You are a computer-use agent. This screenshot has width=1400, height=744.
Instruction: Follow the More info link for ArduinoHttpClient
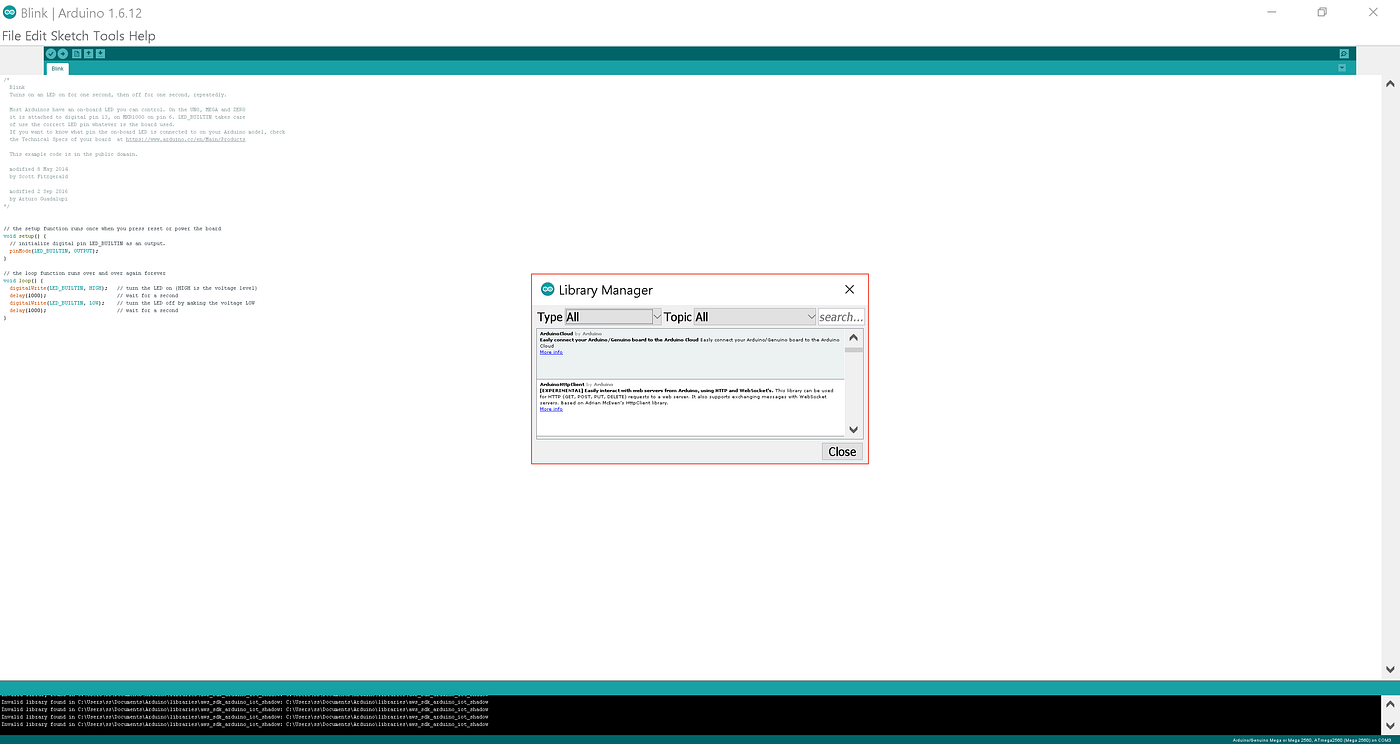pos(551,408)
